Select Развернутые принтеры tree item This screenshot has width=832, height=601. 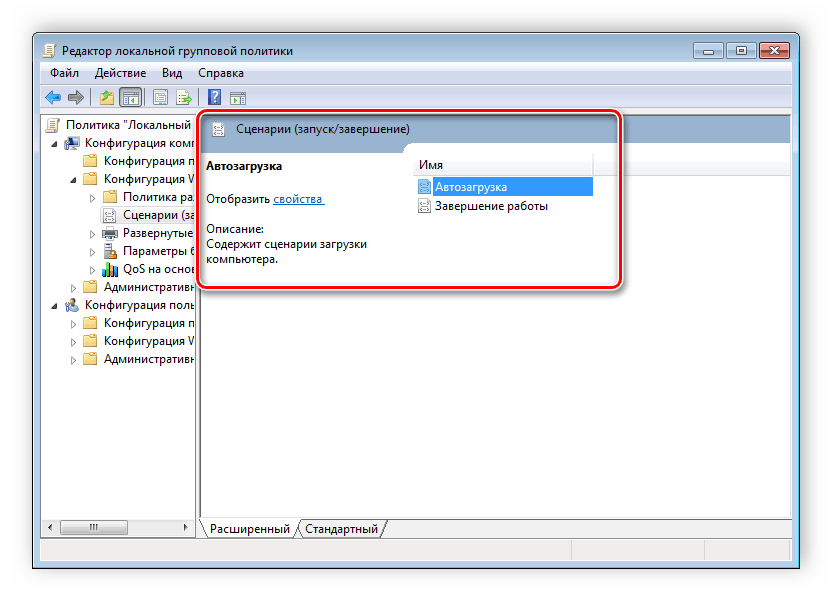[158, 233]
